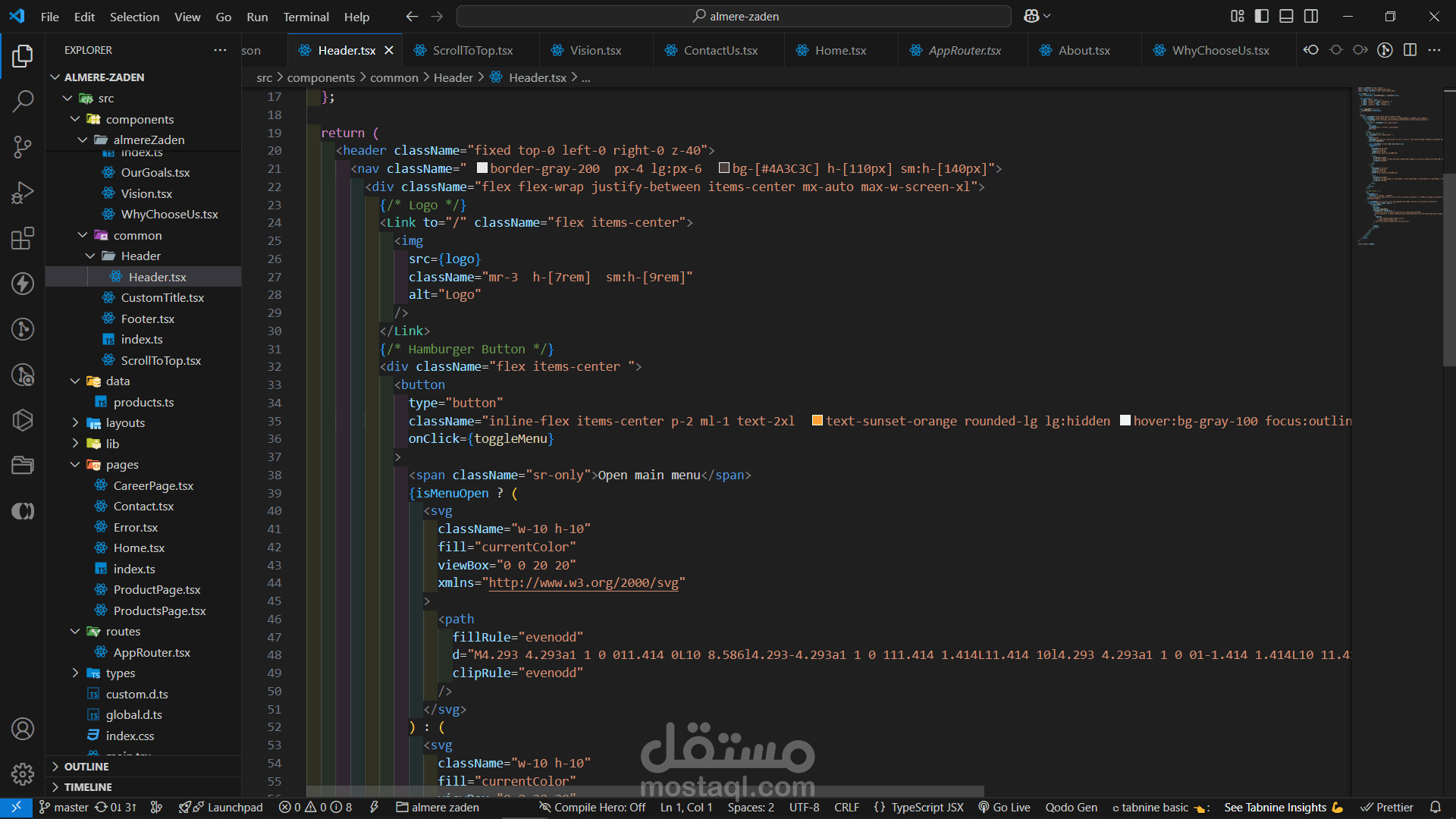Screen dimensions: 1456x819
Task: Open the Search view in activity bar
Action: pos(23,101)
